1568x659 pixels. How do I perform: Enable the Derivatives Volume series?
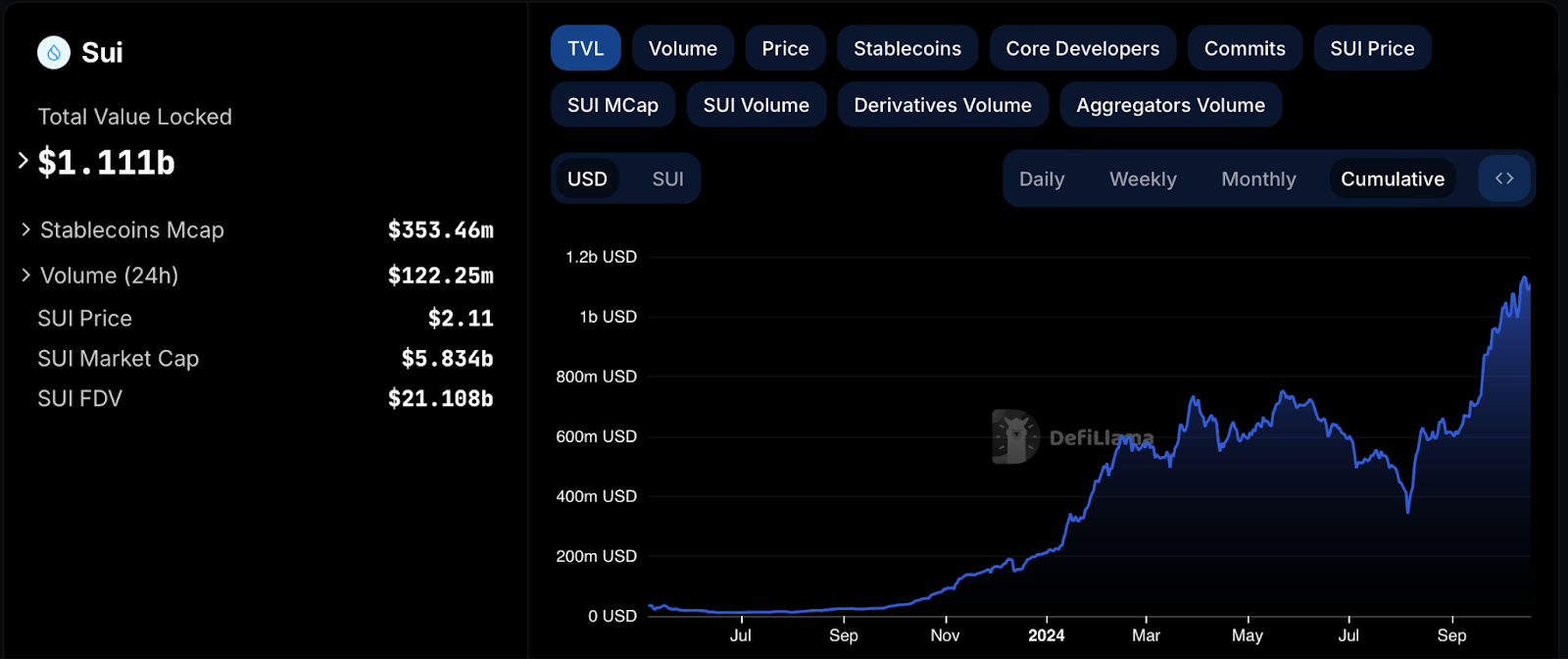(943, 105)
